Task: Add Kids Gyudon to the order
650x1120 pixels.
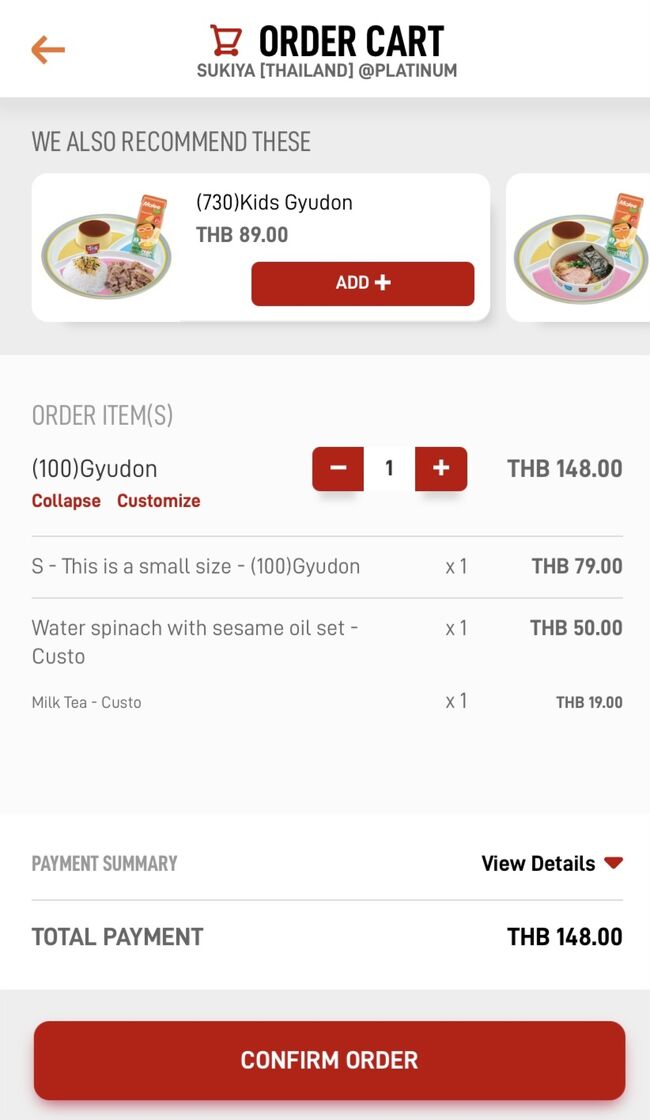Action: [x=362, y=283]
